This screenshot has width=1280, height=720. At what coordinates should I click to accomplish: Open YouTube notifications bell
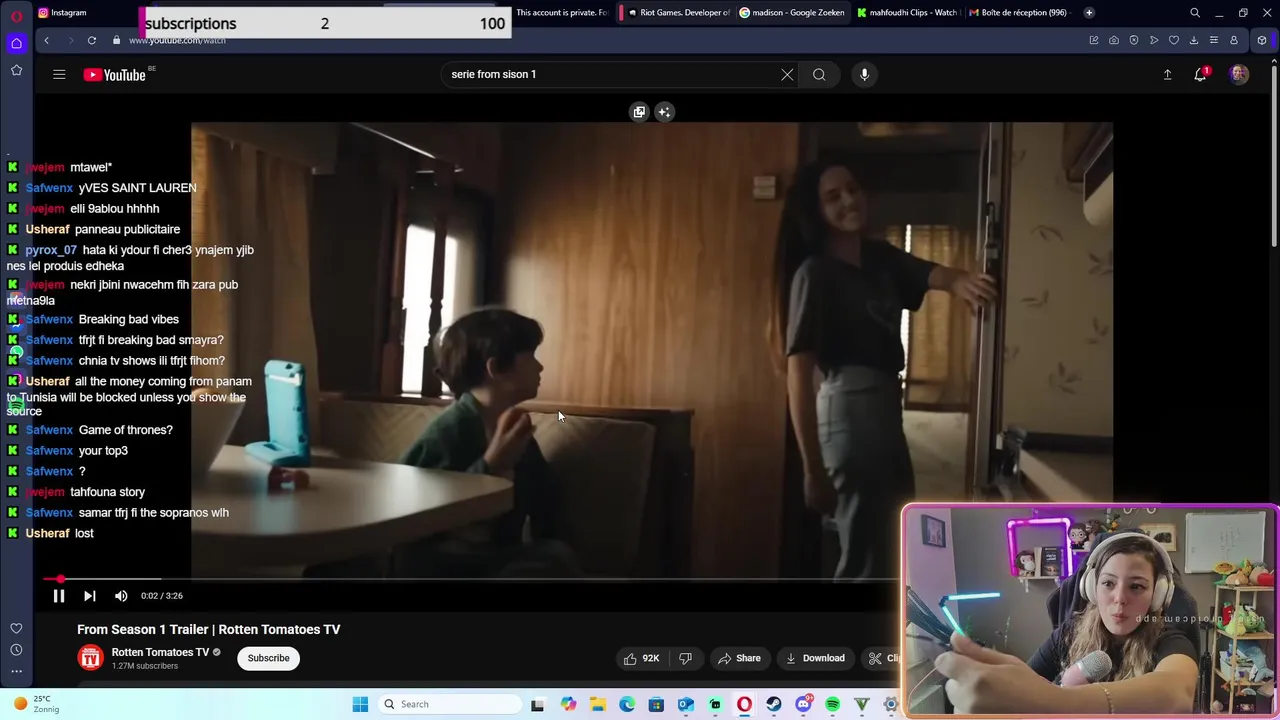1200,74
